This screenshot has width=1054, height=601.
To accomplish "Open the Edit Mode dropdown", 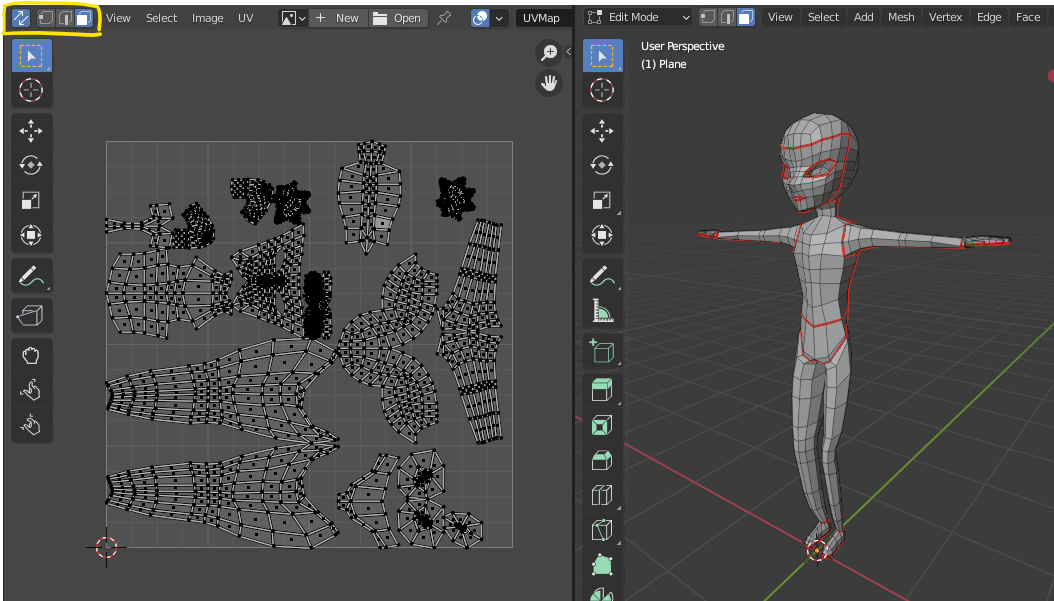I will [638, 17].
